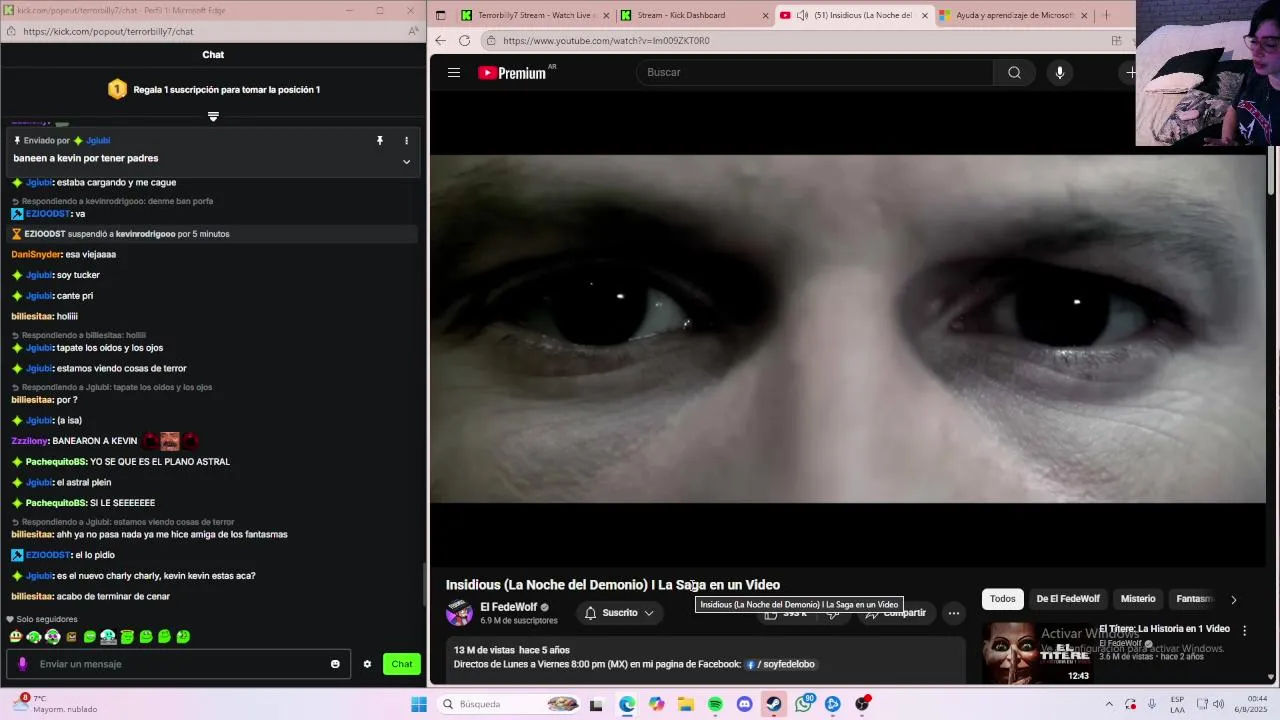Open DaniSnyder username in chat
This screenshot has width=1280, height=720.
(x=36, y=254)
